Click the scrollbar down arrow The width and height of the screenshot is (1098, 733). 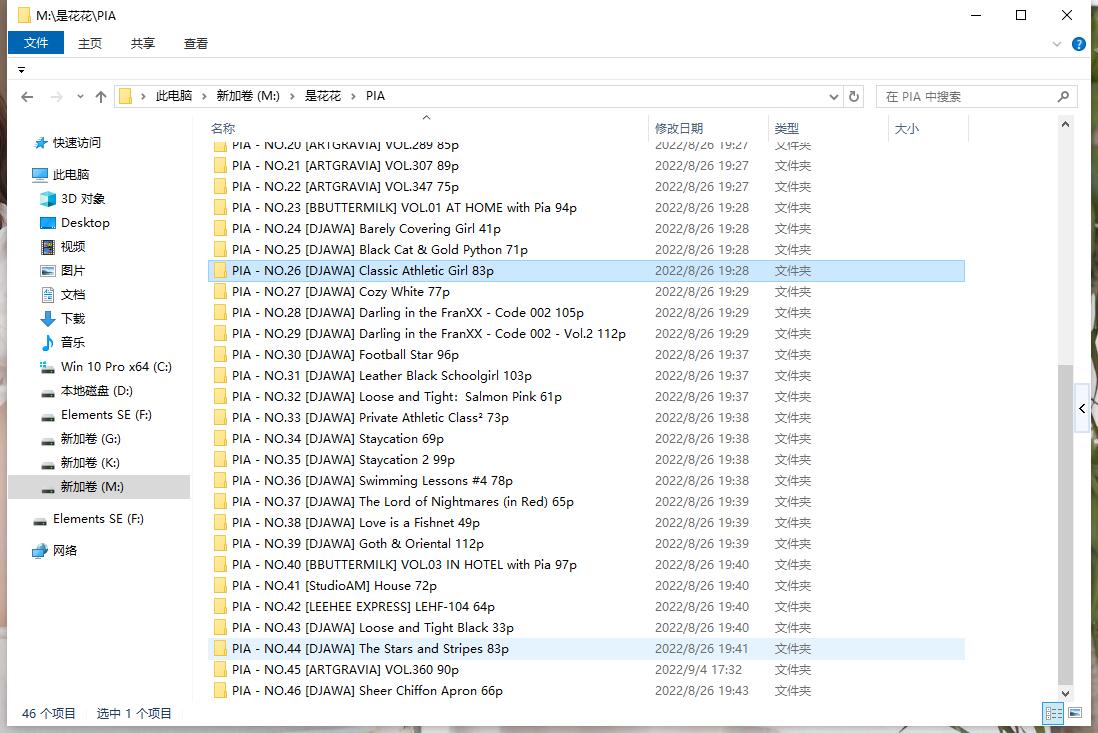(x=1065, y=694)
